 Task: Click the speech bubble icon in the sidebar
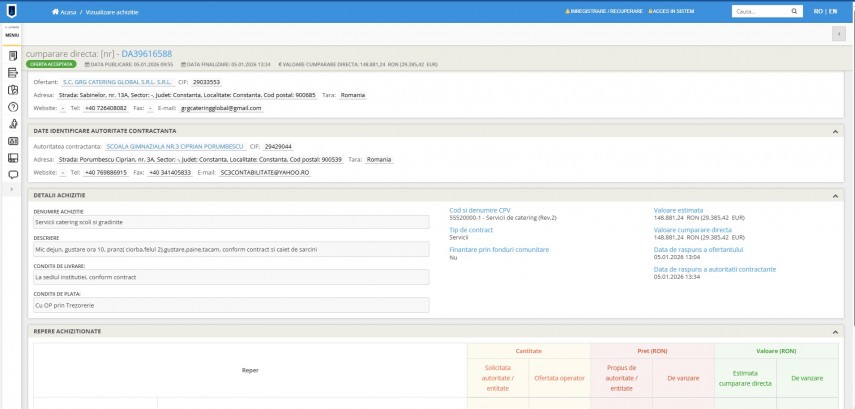pyautogui.click(x=13, y=174)
